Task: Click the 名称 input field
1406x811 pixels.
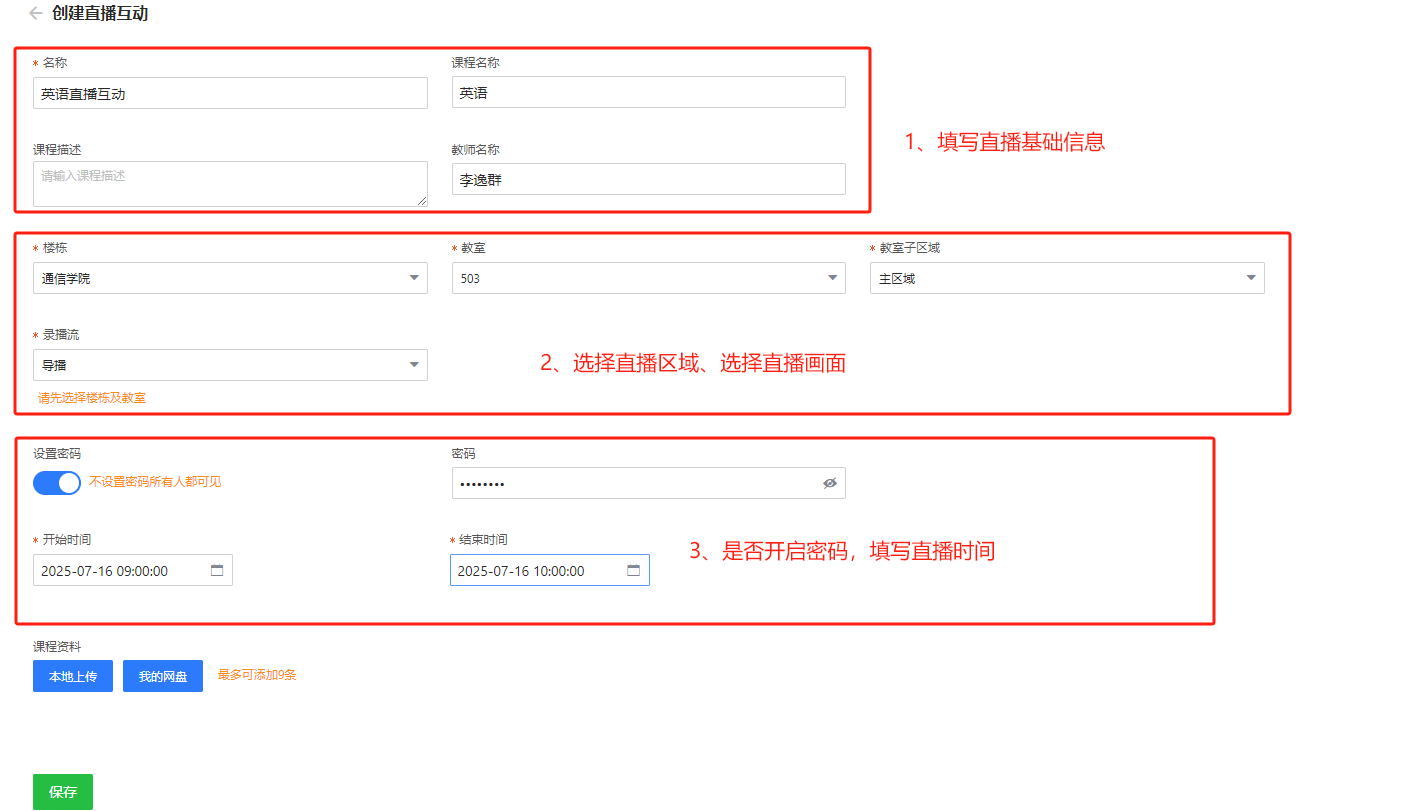Action: tap(230, 93)
